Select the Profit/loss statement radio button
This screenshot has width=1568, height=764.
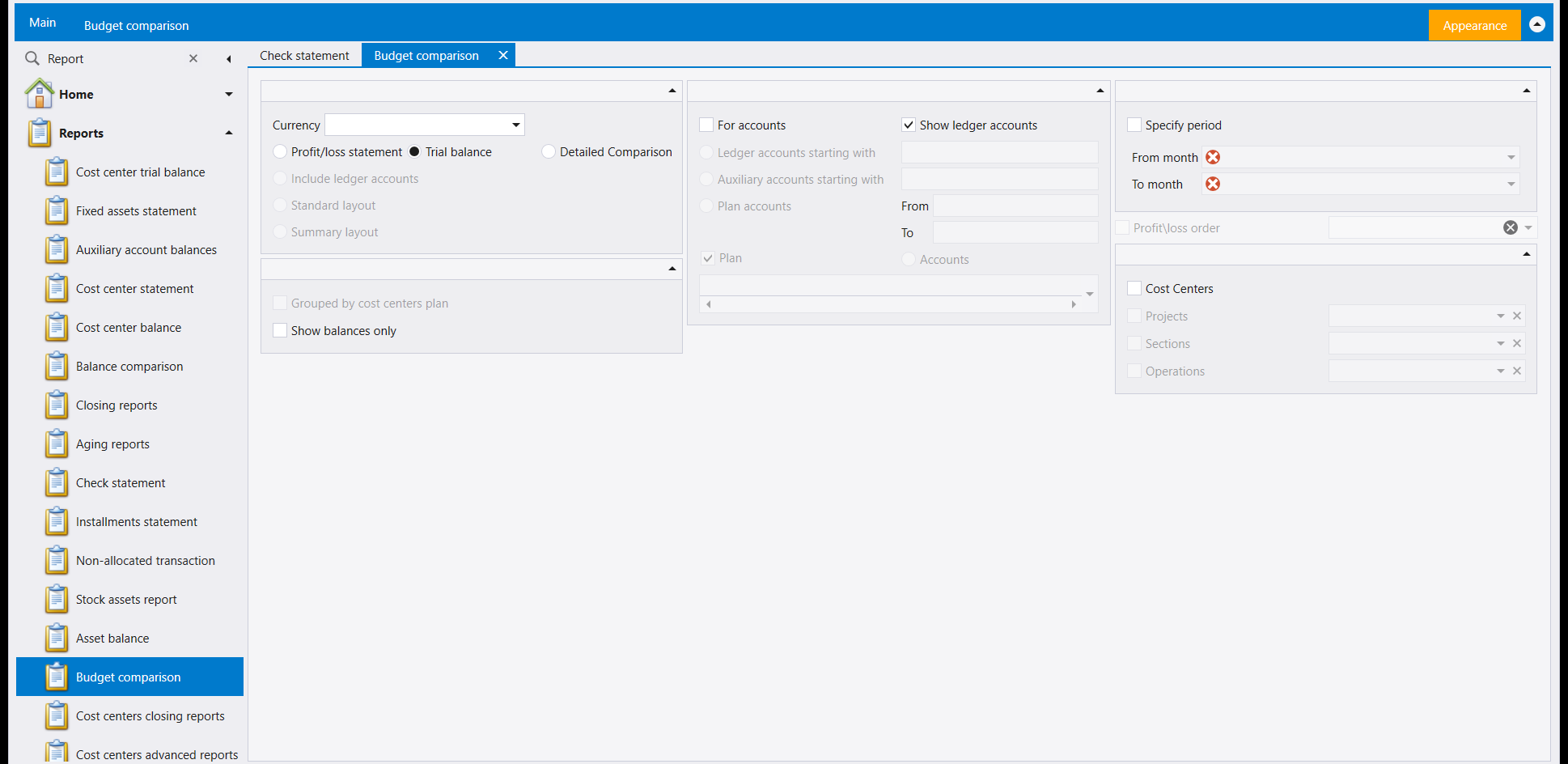(280, 151)
